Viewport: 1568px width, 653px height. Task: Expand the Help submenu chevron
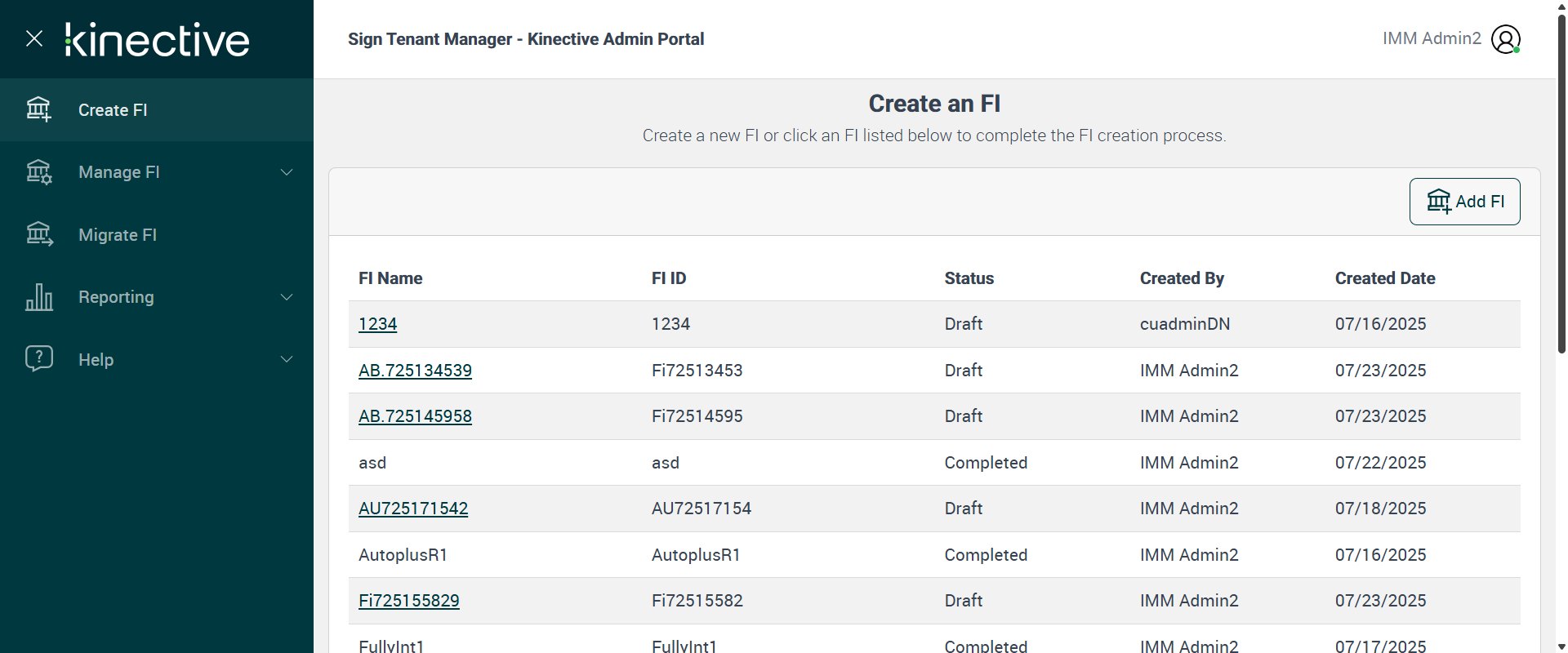coord(287,359)
